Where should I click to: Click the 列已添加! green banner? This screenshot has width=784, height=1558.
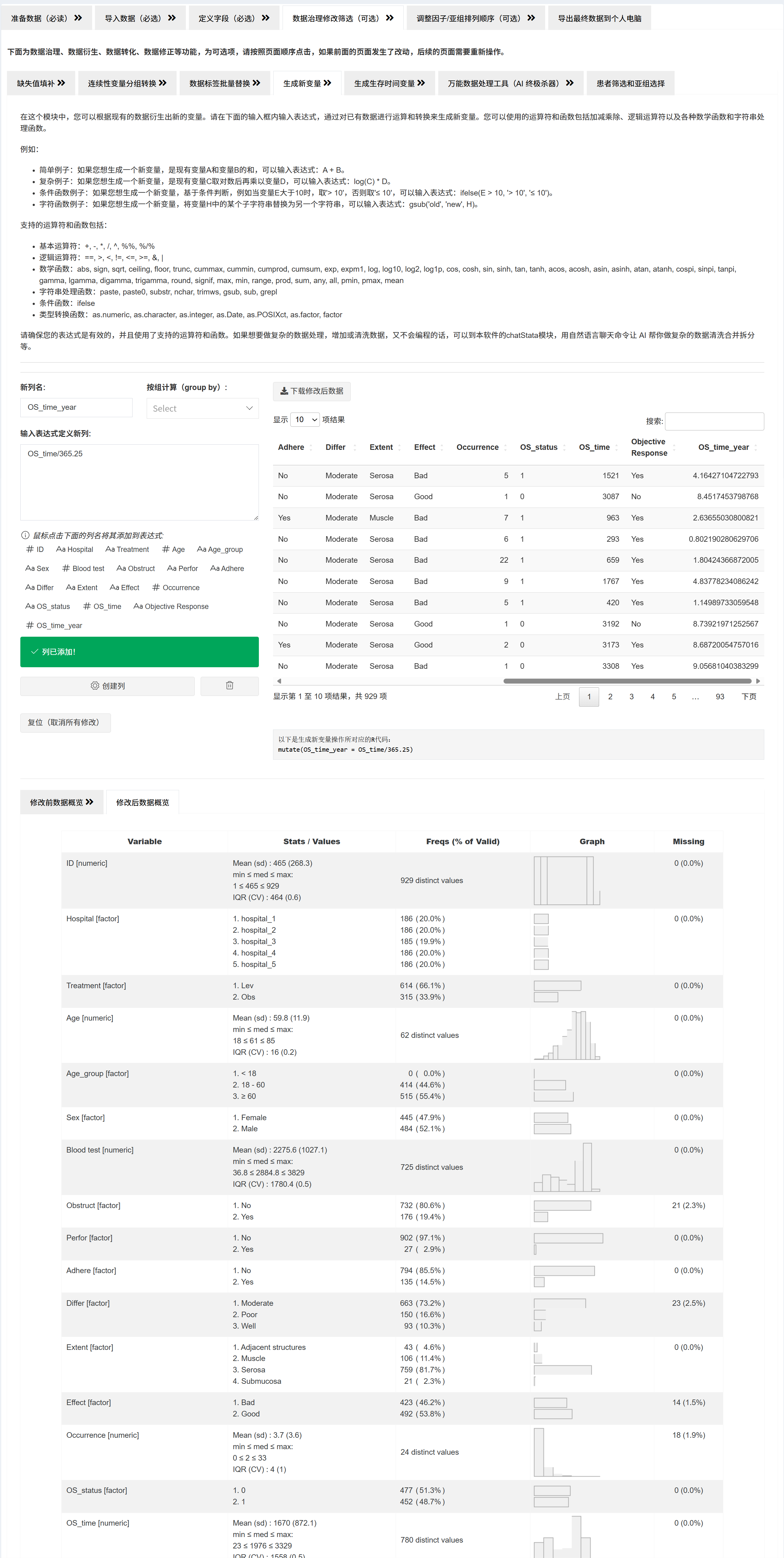140,652
